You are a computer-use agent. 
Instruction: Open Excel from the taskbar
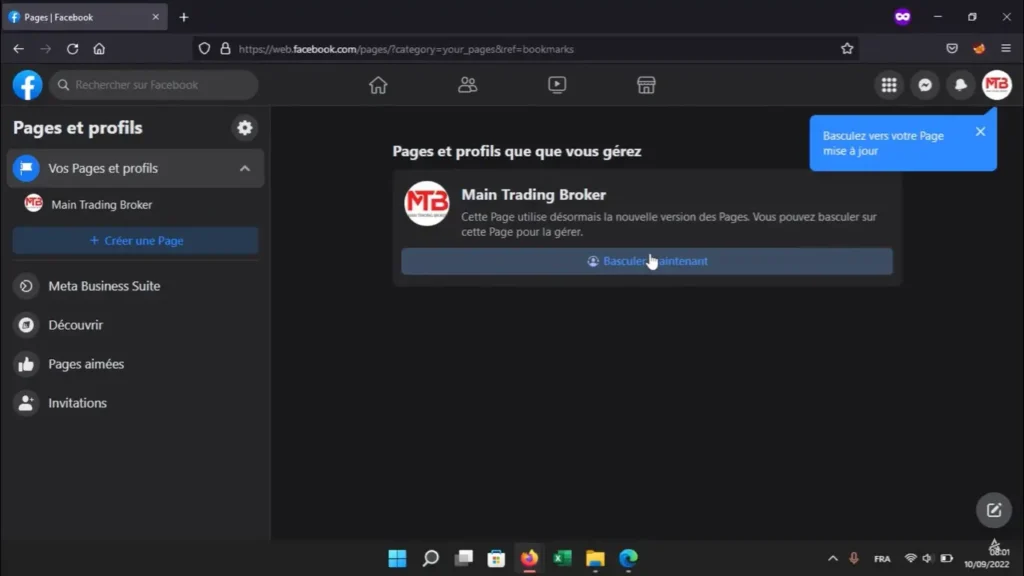562,558
